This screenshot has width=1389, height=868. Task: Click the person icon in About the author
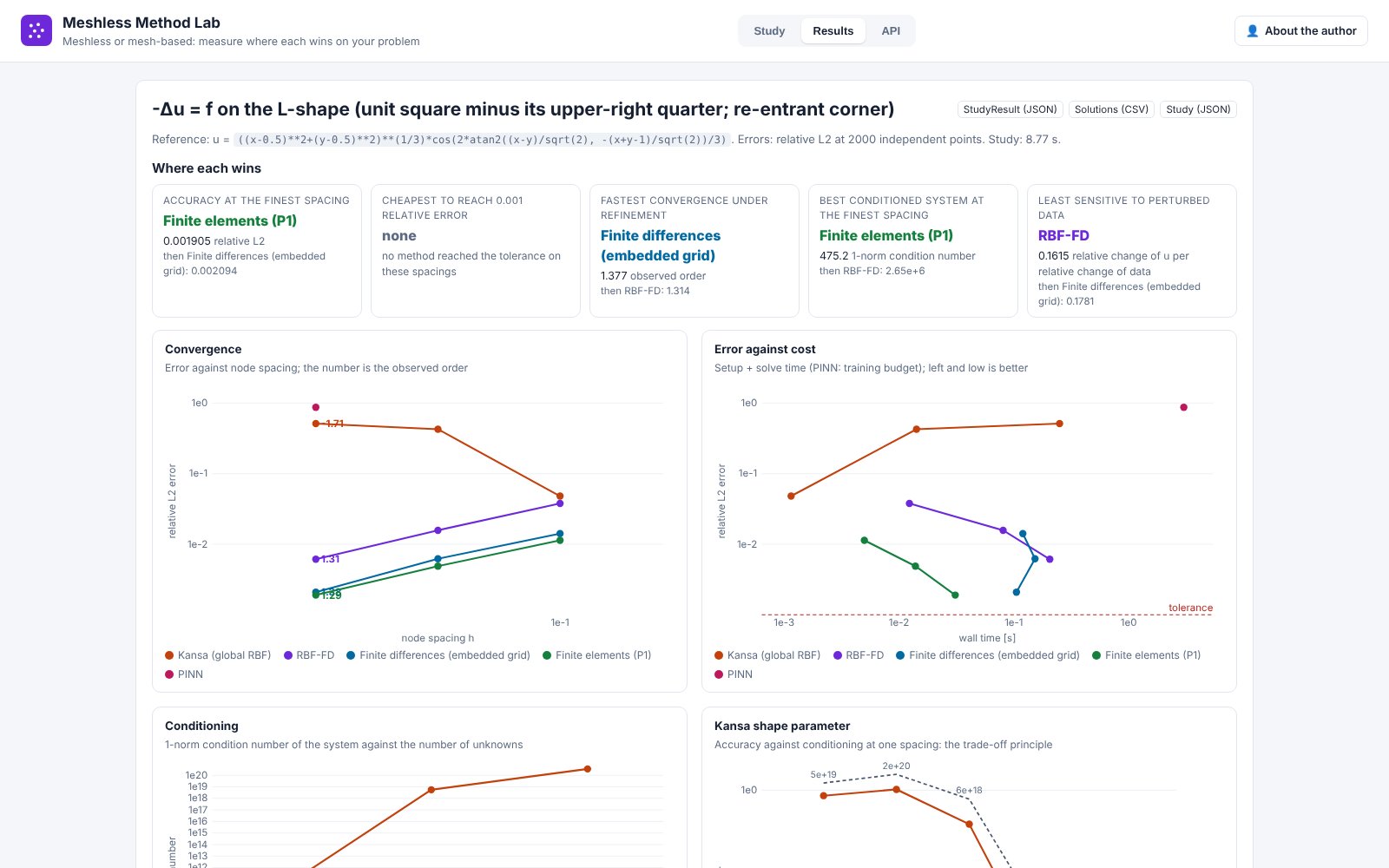(x=1252, y=30)
